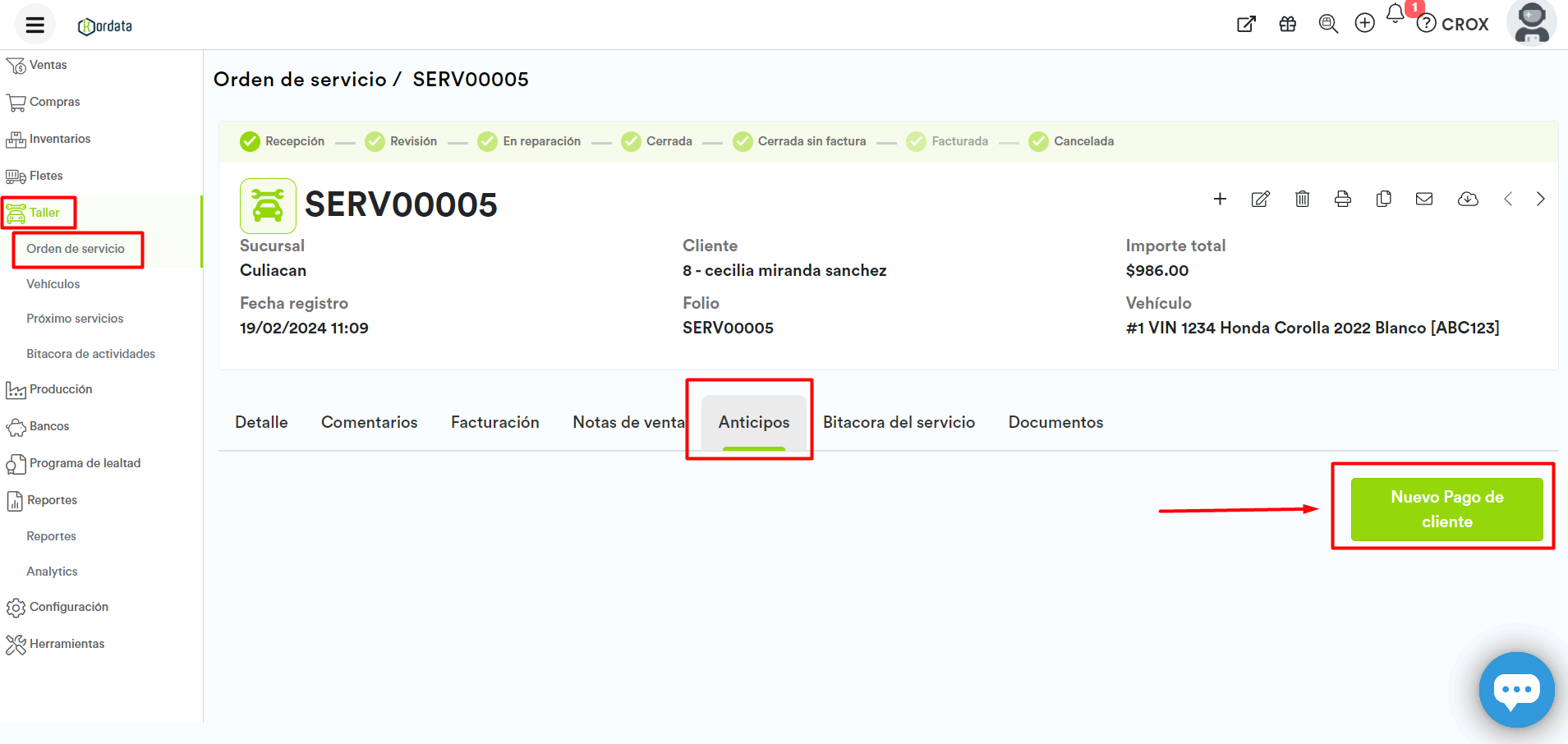Screen dimensions: 1568x744
Task: Set order status to Cancelada
Action: pos(1072,141)
